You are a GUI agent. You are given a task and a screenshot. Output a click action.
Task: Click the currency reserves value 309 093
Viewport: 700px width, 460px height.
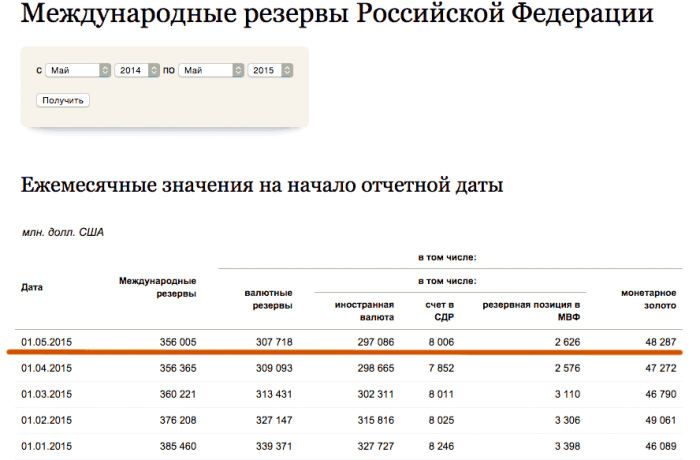click(x=274, y=368)
